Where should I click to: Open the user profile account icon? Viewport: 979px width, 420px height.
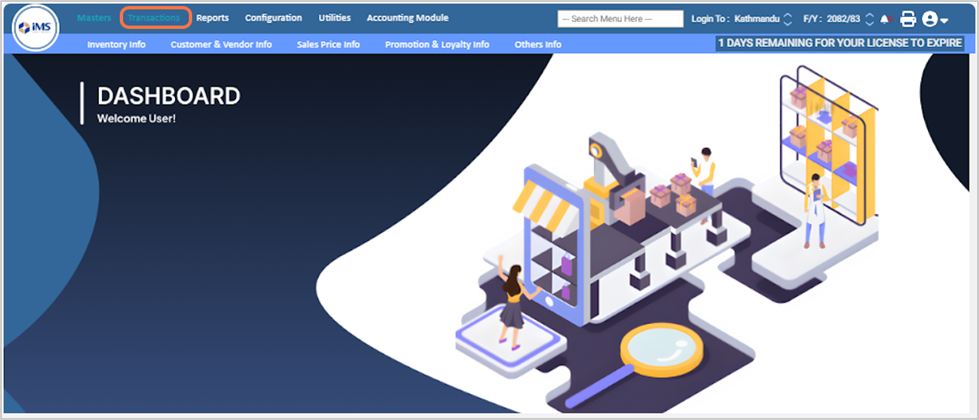click(x=930, y=18)
